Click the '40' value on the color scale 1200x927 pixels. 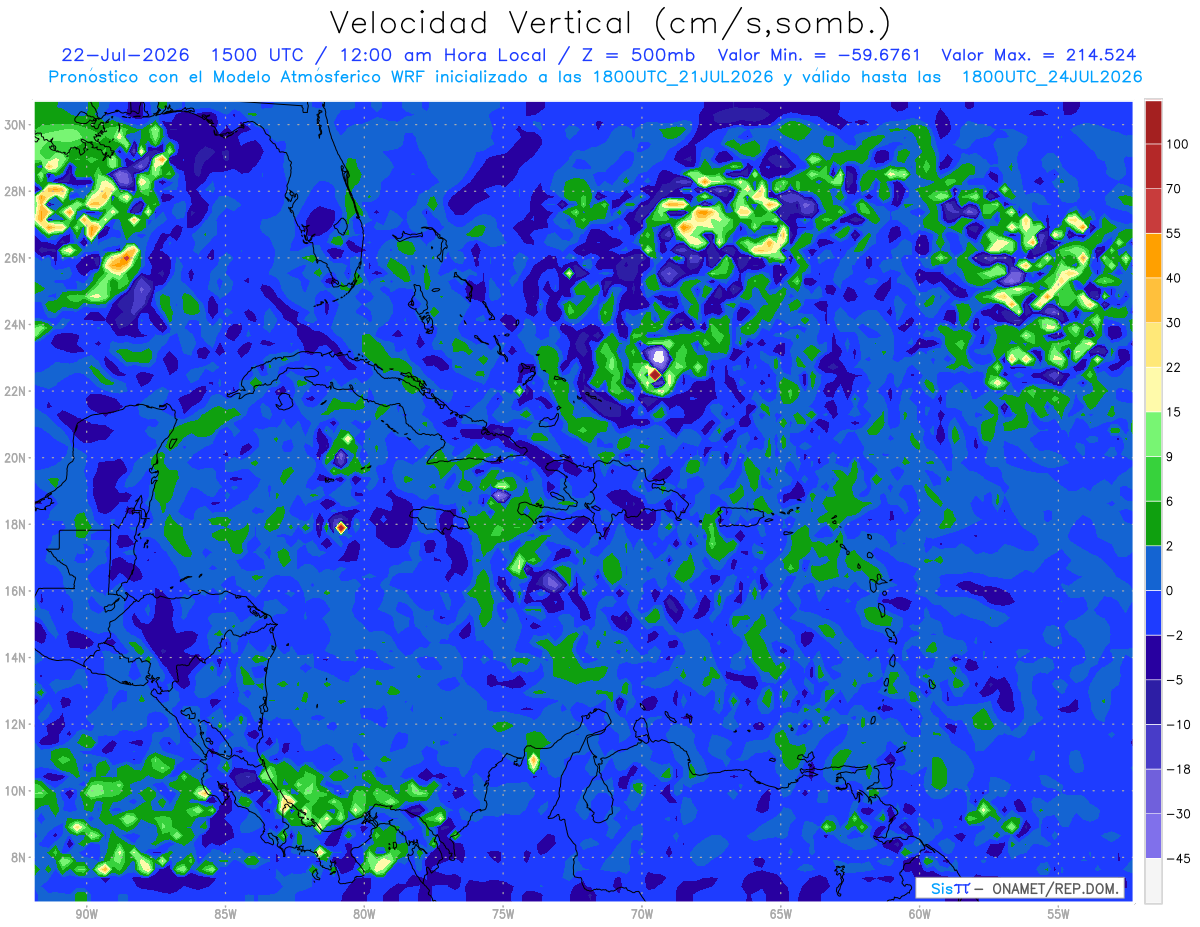pyautogui.click(x=1174, y=278)
